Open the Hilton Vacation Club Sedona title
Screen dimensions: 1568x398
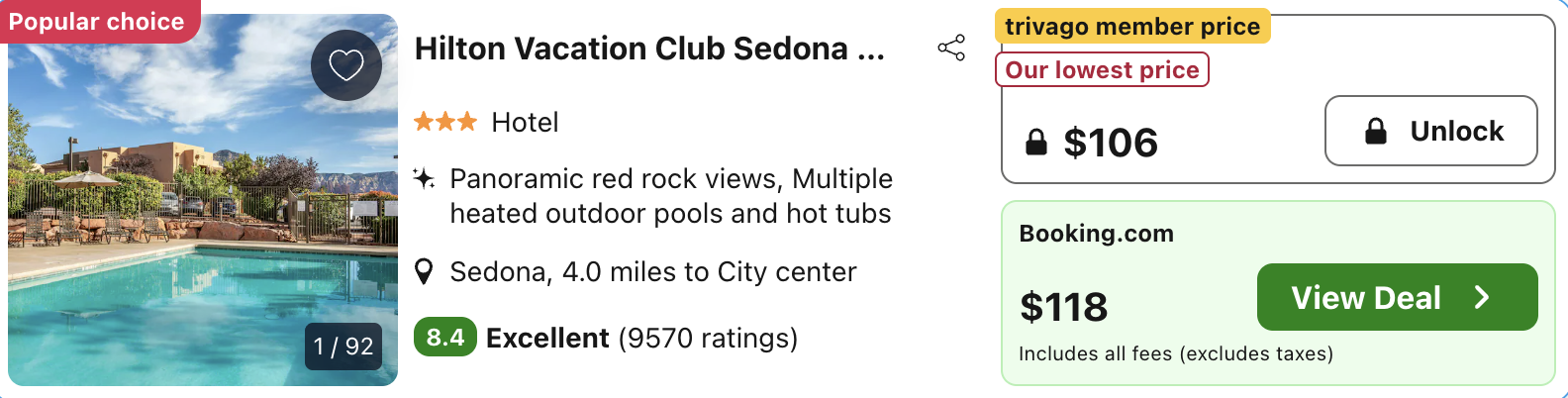(x=649, y=49)
